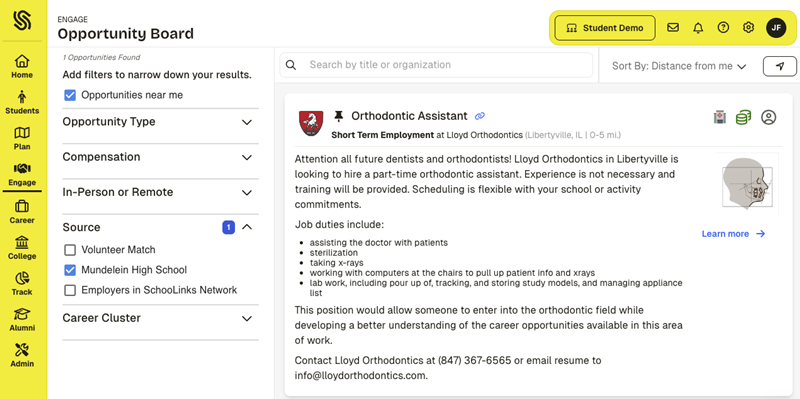Screen dimensions: 800x399
Task: Check Employers in SchooLinks Network
Action: click(70, 290)
